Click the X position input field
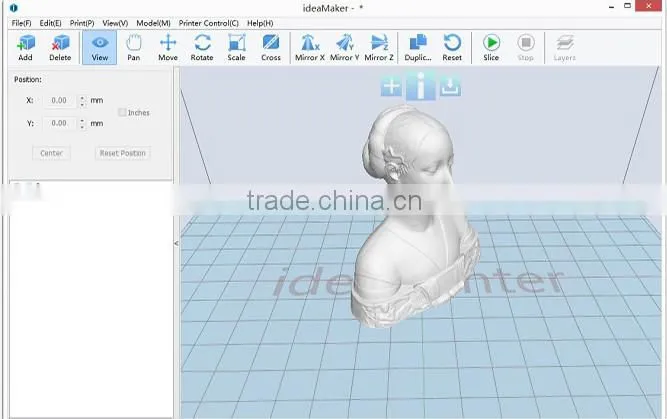This screenshot has height=419, width=667. tap(60, 100)
